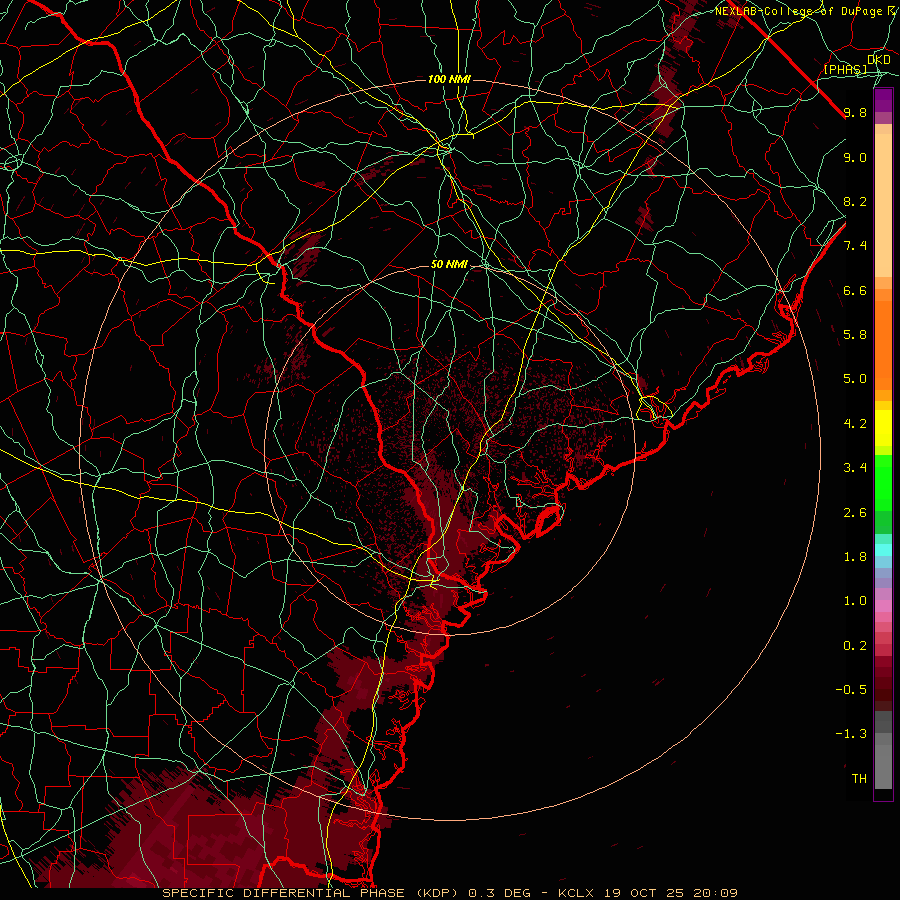Click the 5.0 scale value
Screen dimensions: 900x900
coord(855,379)
